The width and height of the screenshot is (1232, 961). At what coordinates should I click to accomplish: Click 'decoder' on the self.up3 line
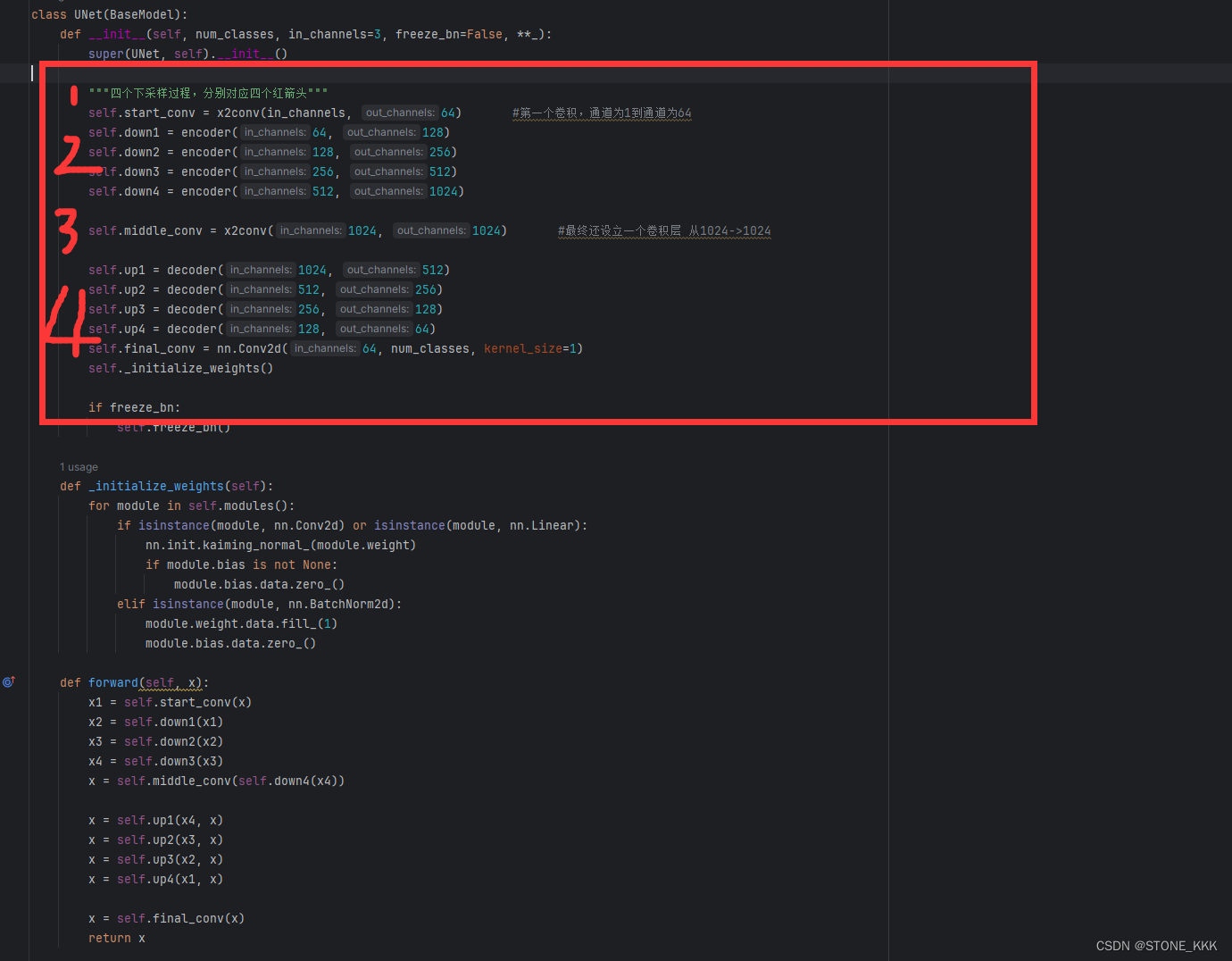(x=192, y=309)
